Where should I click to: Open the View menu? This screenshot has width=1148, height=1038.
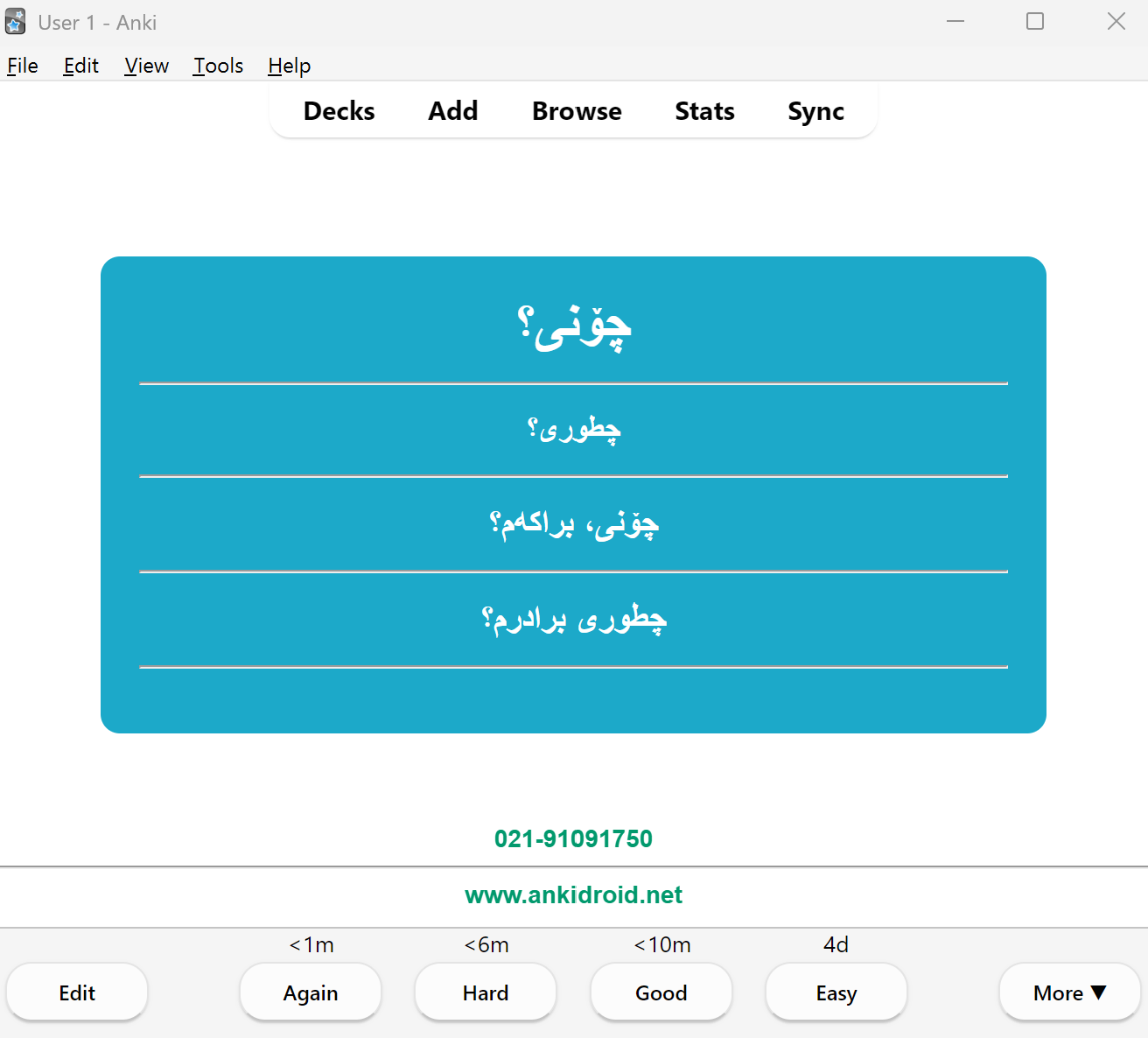pyautogui.click(x=146, y=66)
